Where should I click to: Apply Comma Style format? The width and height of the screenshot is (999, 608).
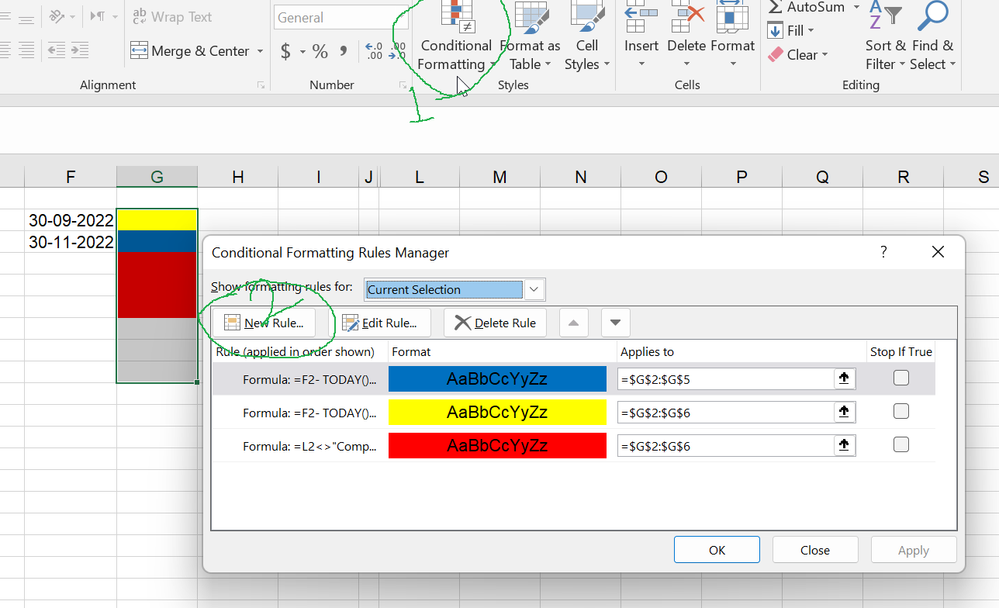click(344, 51)
